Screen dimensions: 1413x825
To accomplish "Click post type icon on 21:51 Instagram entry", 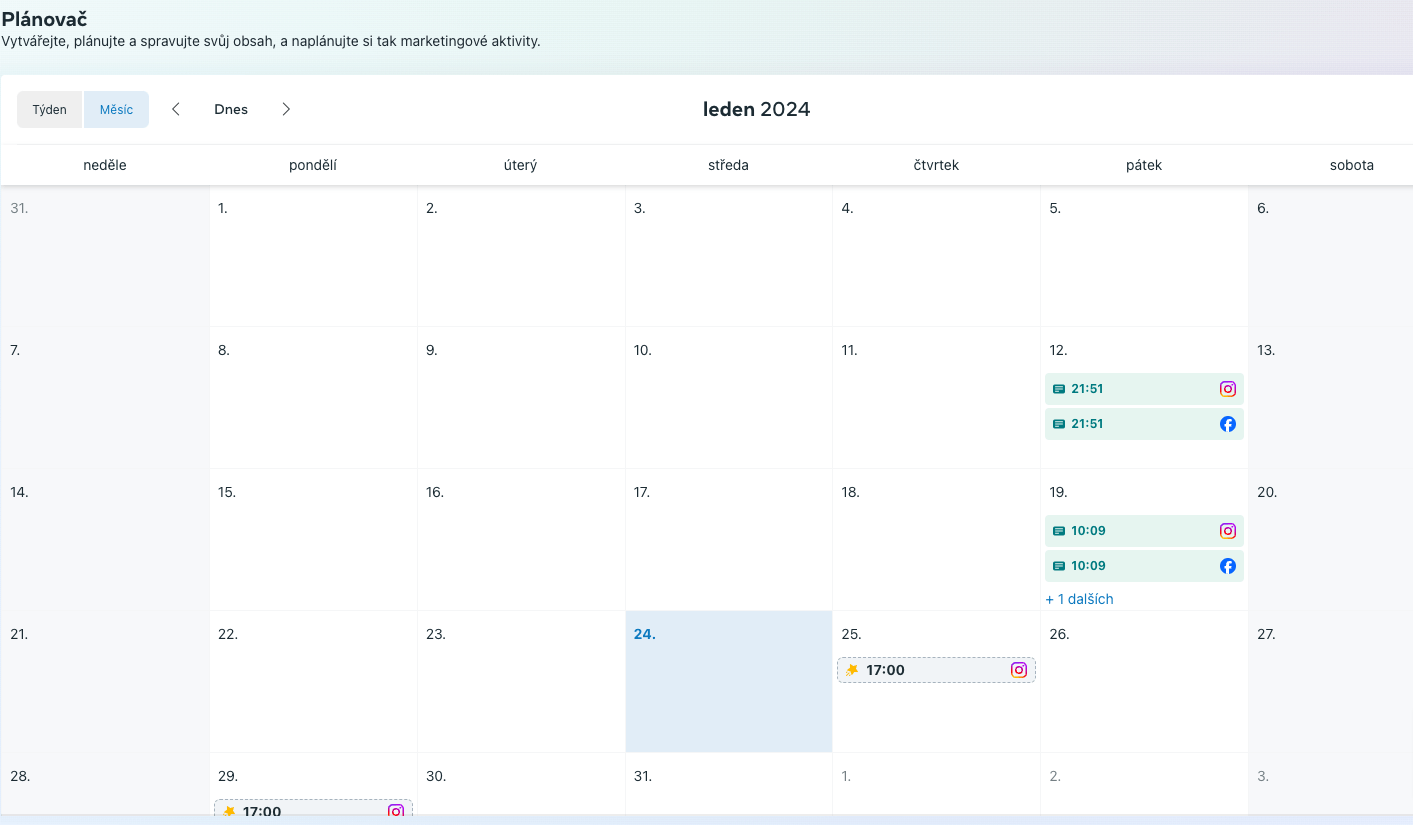I will coord(1059,389).
